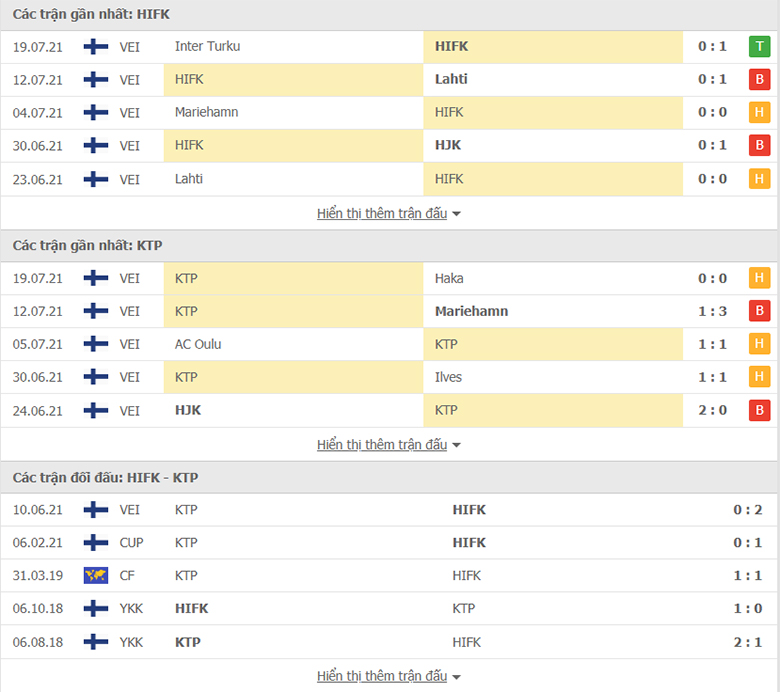Click the orange H badge for KTP vs Haka
The height and width of the screenshot is (692, 780).
[760, 279]
